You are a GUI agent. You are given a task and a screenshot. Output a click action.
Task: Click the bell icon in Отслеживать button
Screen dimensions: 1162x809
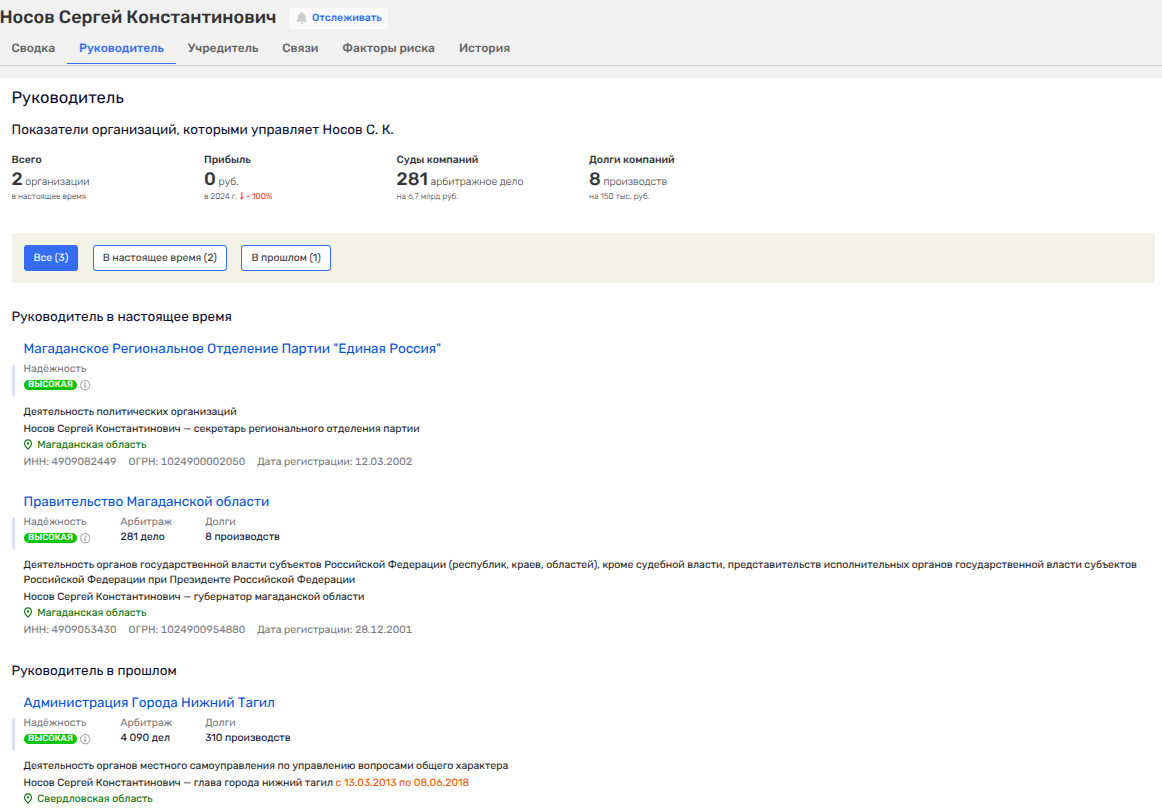(x=302, y=18)
